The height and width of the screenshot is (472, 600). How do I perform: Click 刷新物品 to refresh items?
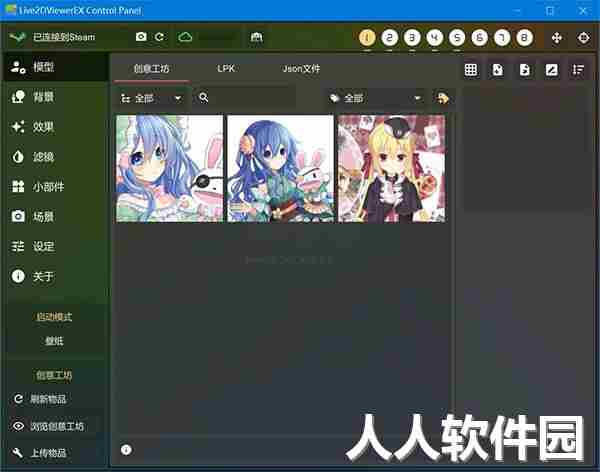(55, 399)
